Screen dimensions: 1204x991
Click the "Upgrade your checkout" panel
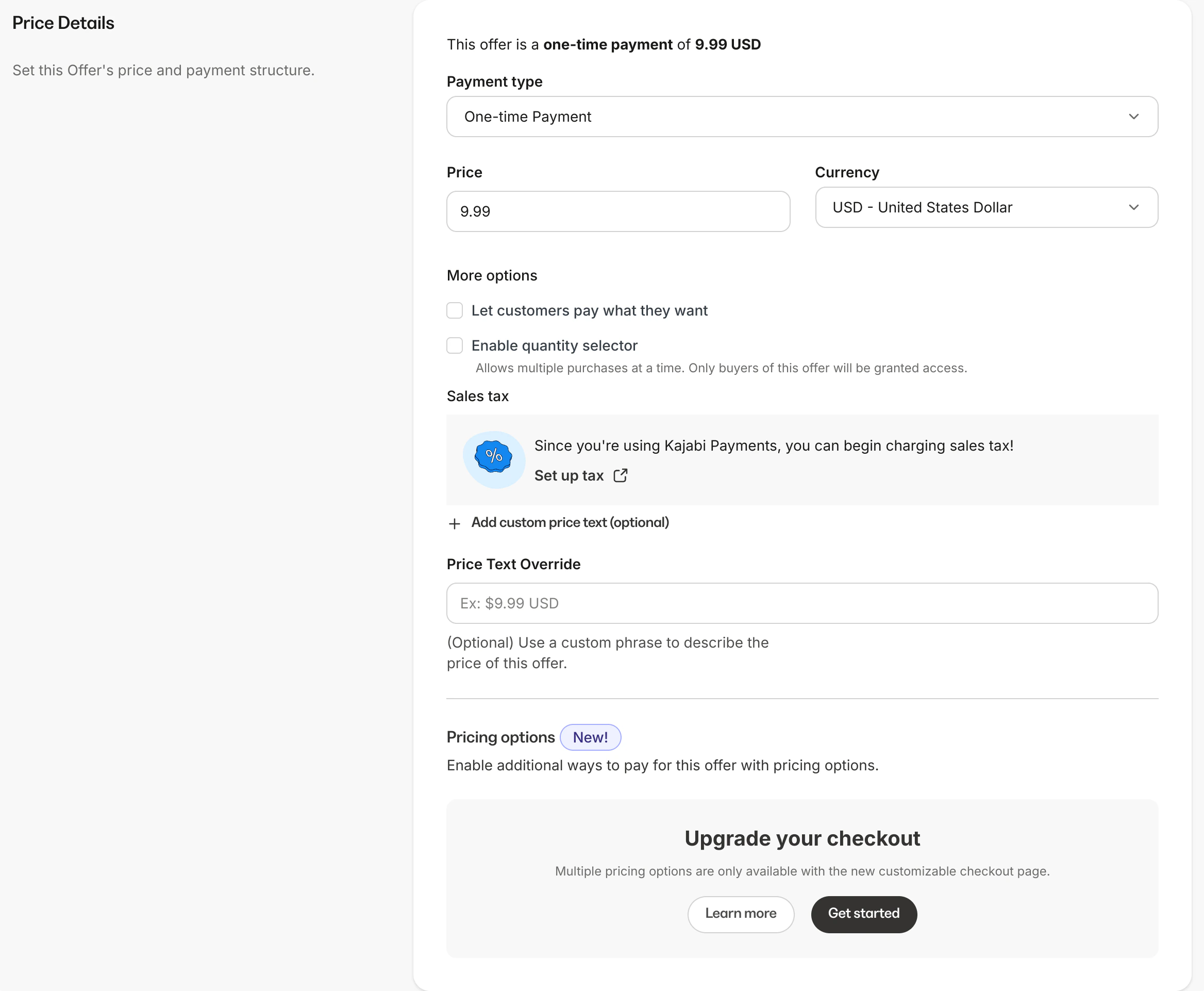click(x=801, y=838)
